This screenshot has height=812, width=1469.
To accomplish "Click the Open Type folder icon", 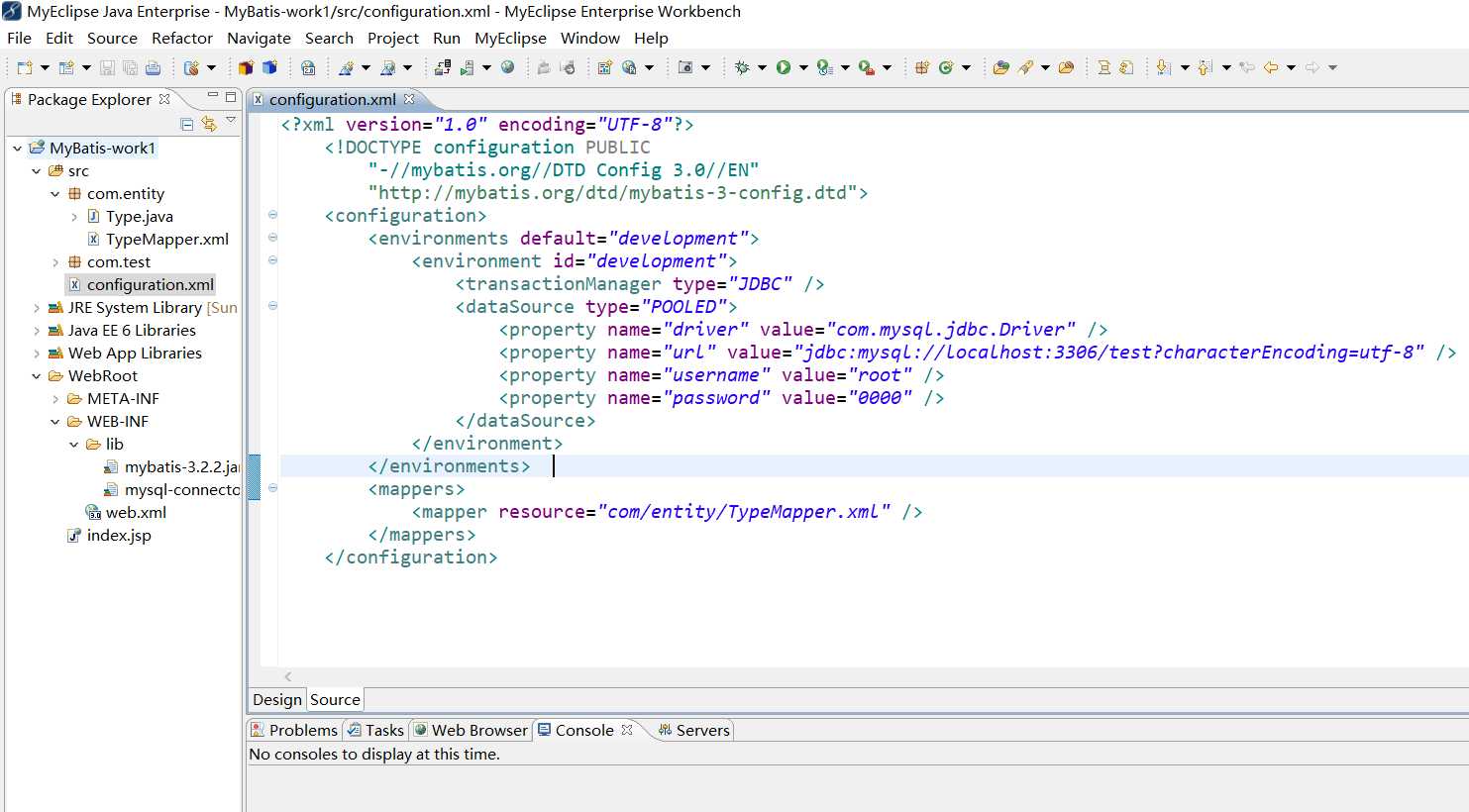I will pyautogui.click(x=1001, y=67).
